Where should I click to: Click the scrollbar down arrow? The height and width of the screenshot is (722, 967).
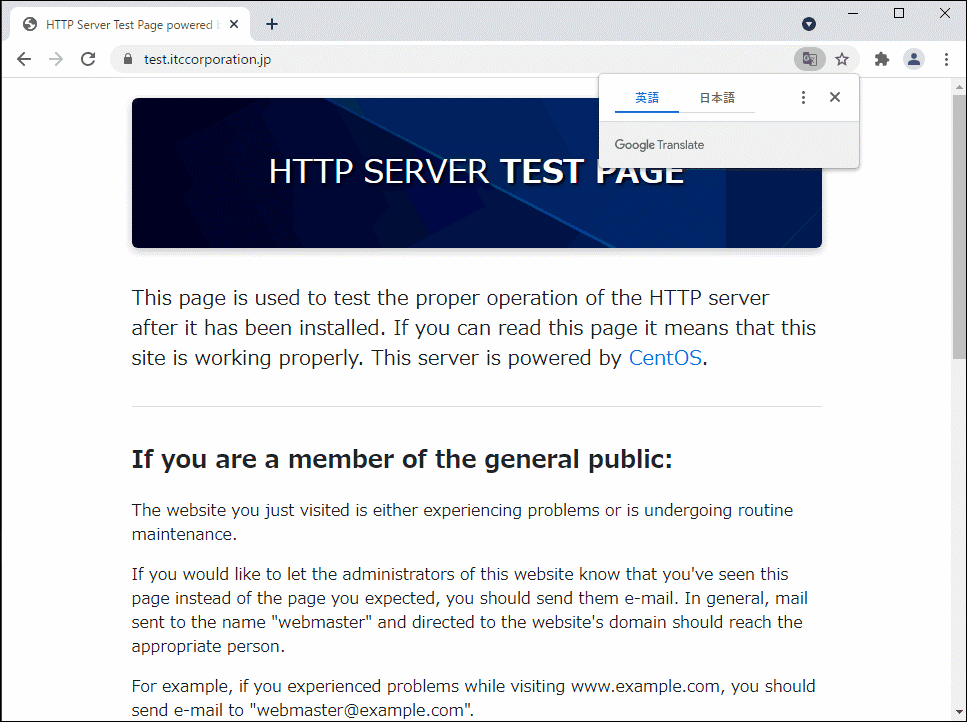959,713
